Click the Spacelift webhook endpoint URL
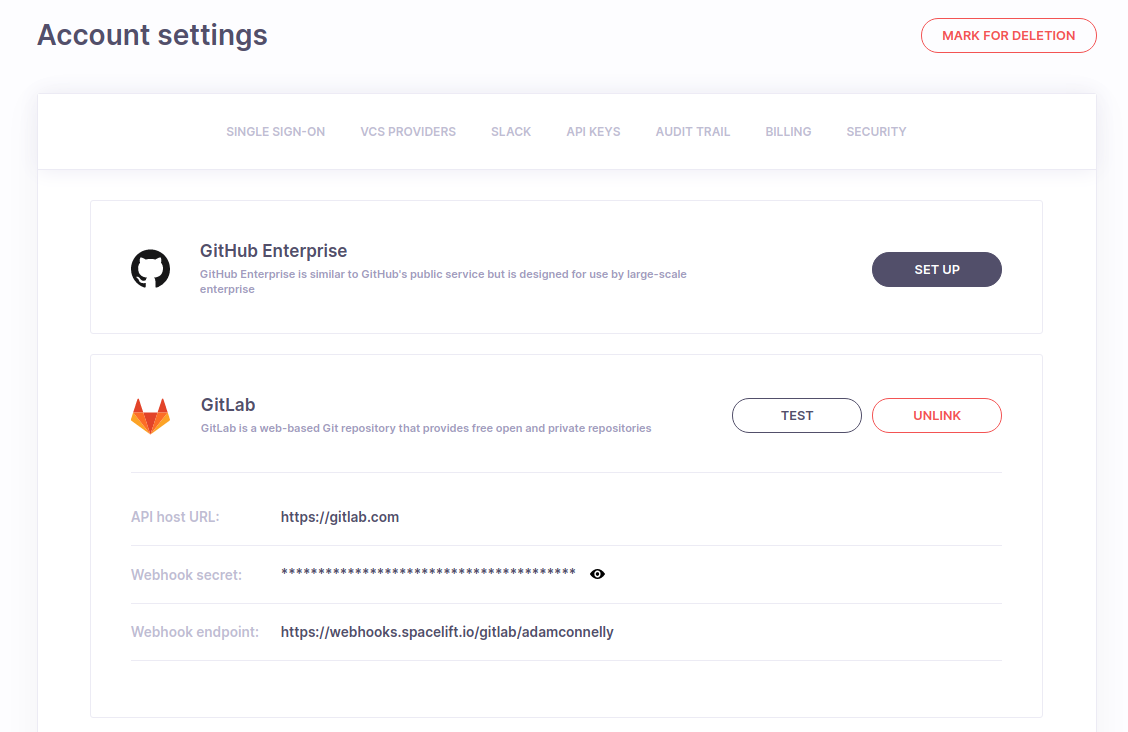The image size is (1128, 732). tap(447, 632)
